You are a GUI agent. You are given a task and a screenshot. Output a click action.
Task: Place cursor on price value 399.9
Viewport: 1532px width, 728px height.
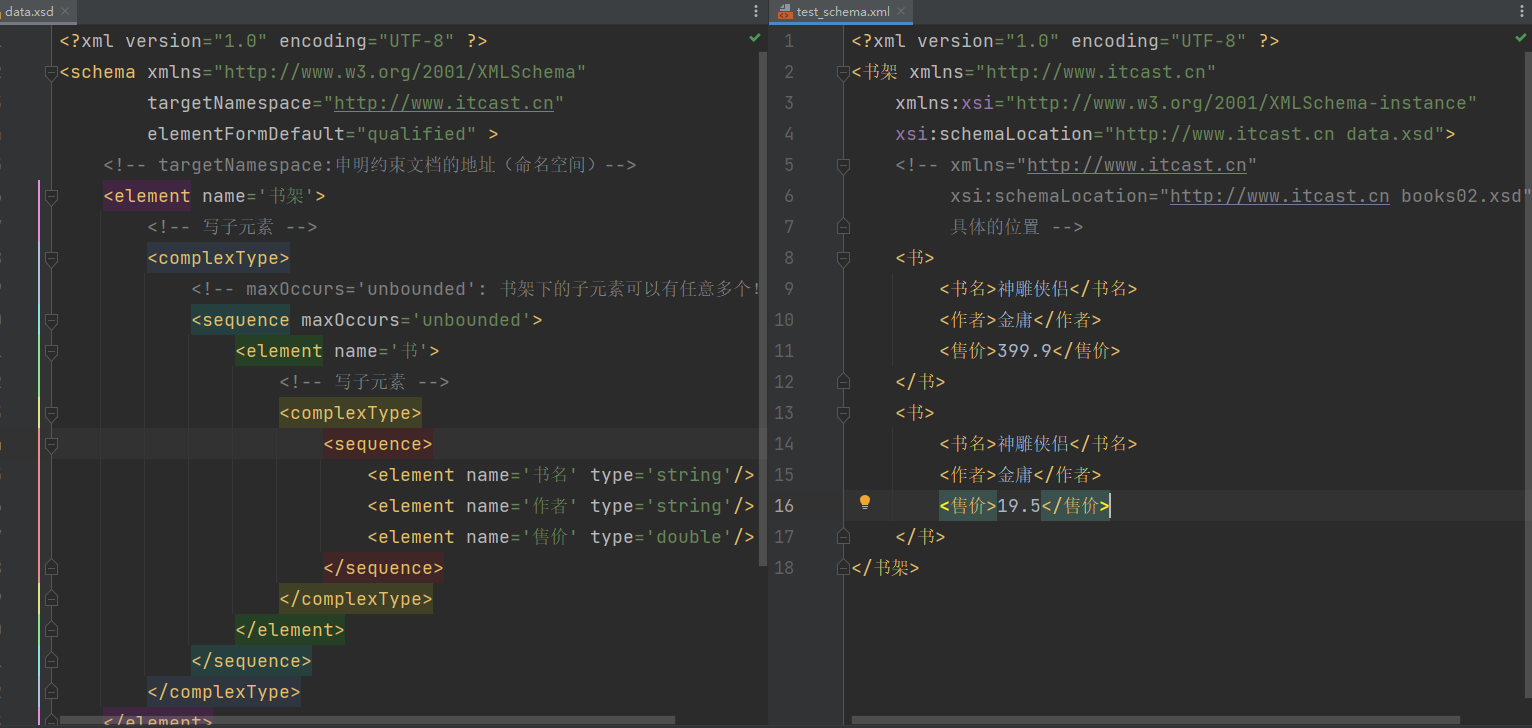(1024, 351)
